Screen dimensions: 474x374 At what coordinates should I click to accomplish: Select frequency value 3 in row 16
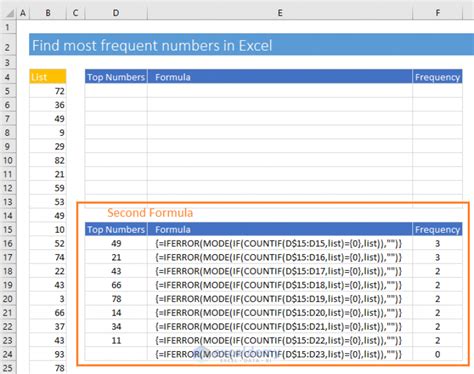437,243
